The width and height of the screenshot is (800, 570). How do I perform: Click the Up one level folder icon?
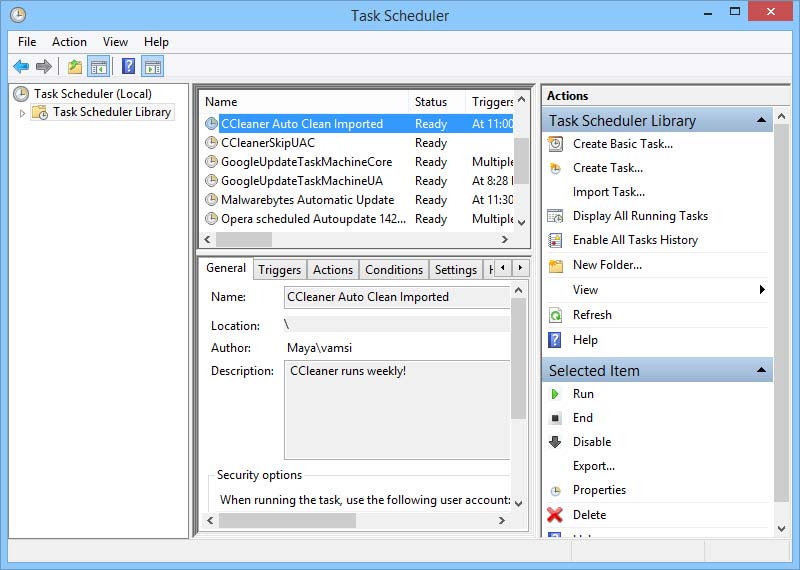pyautogui.click(x=75, y=66)
